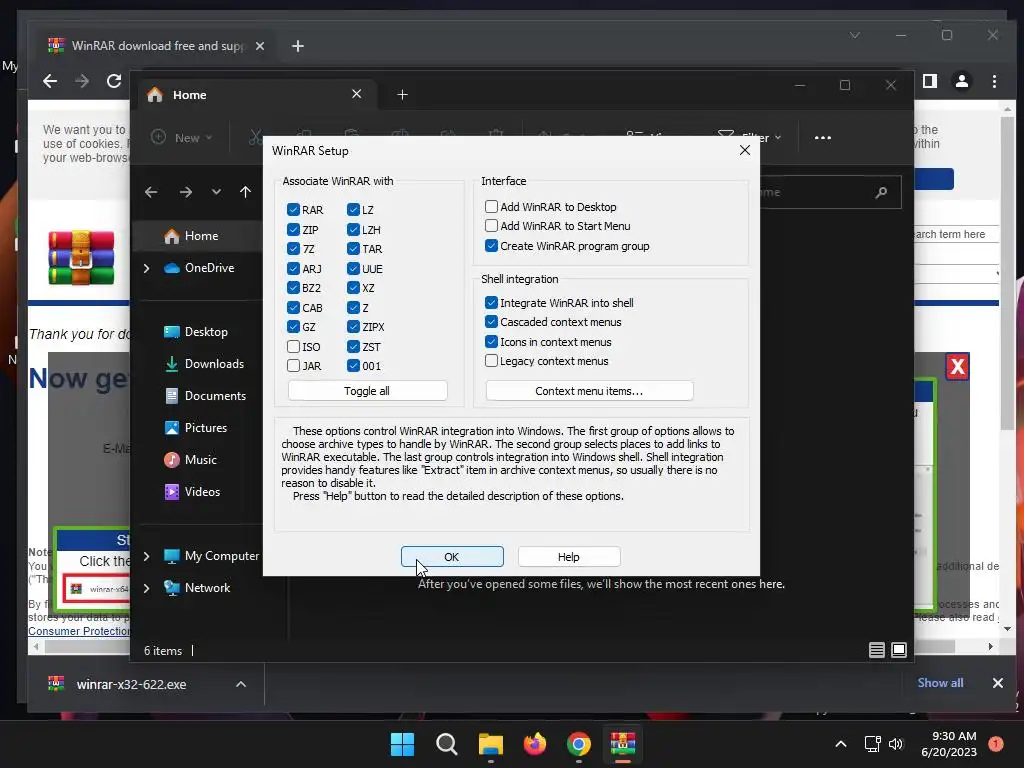This screenshot has height=768, width=1024.
Task: Close the red X webpage popup
Action: click(957, 366)
